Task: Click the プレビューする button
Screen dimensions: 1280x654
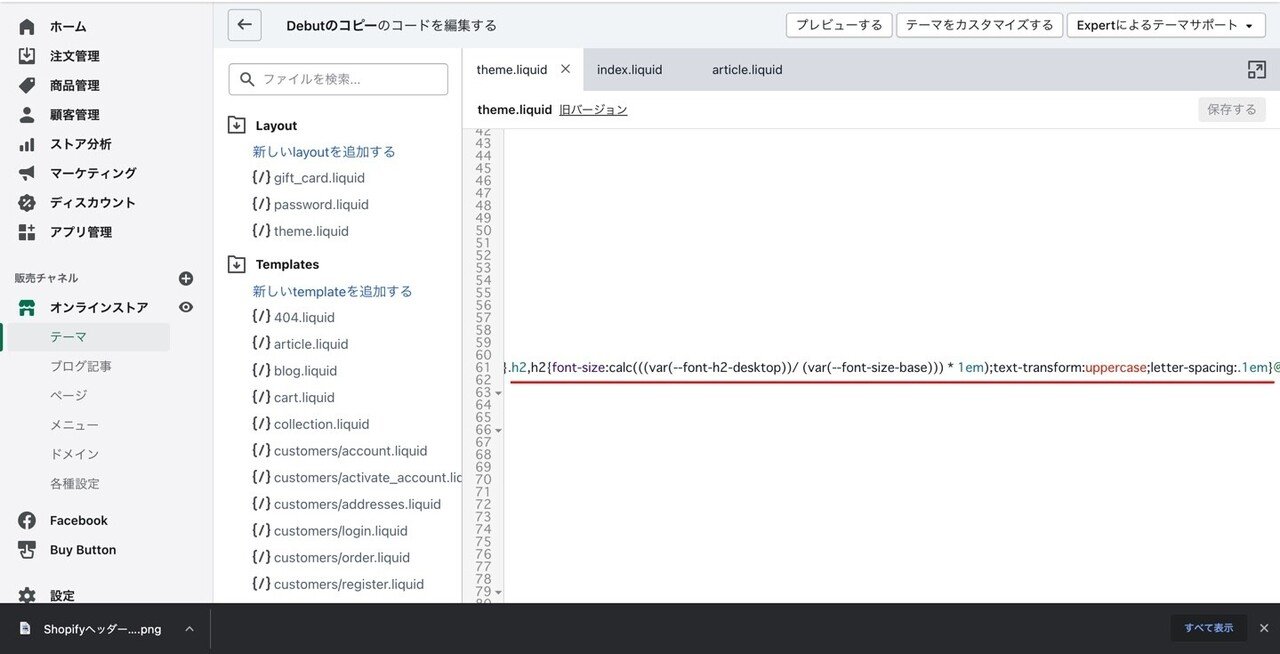Action: [x=838, y=25]
